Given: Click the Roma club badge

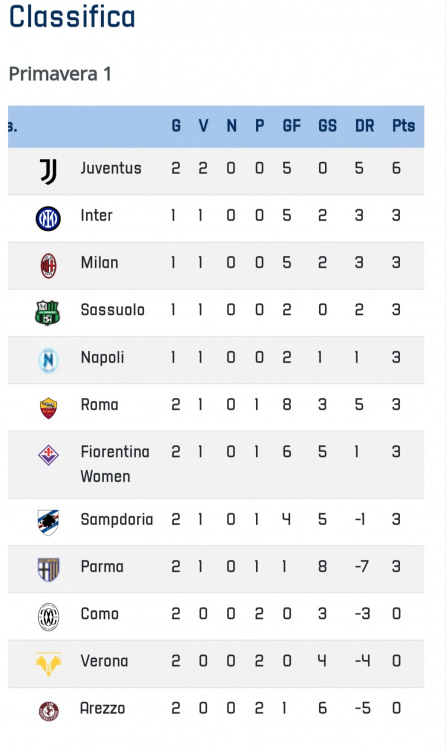Looking at the screenshot, I should pyautogui.click(x=48, y=408).
